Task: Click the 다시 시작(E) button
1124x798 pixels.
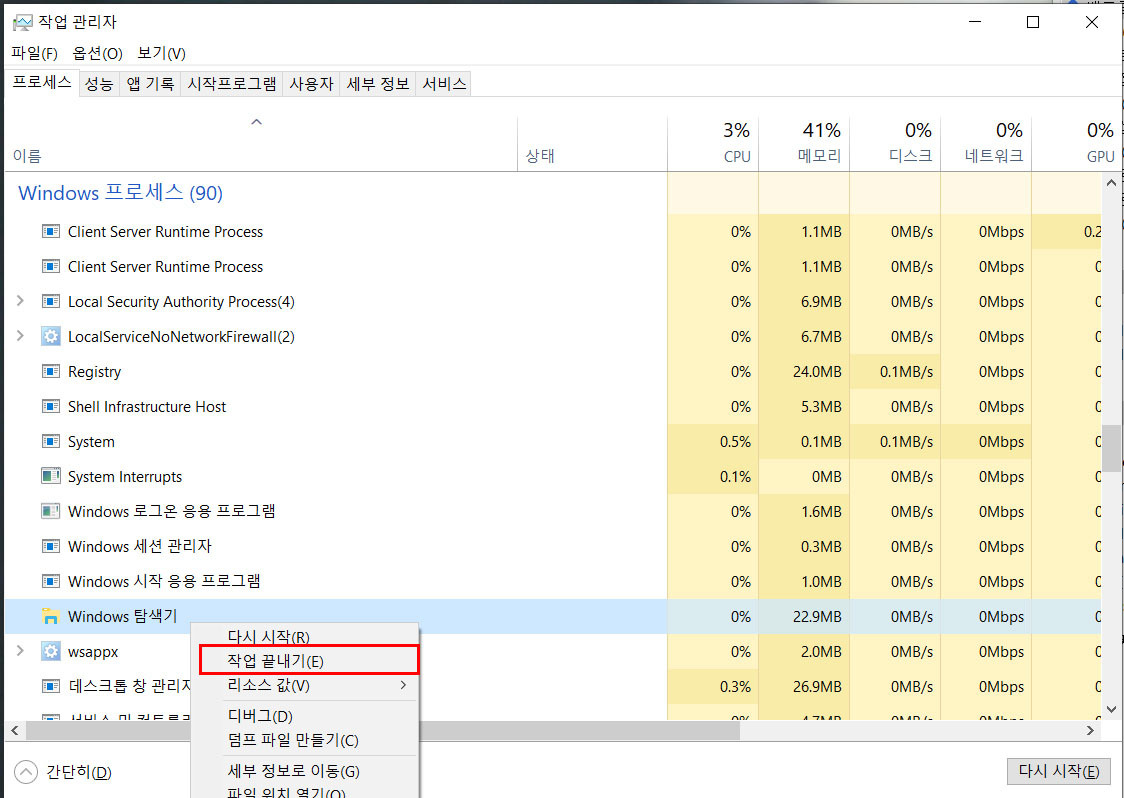Action: click(x=1059, y=771)
